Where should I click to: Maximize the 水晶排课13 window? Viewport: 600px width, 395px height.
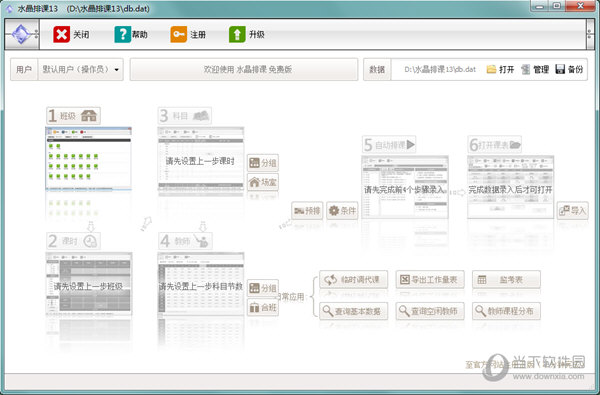pos(558,6)
